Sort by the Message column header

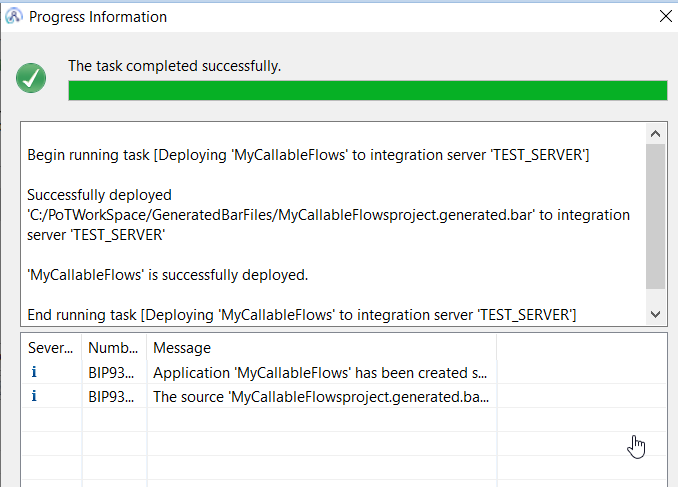[320, 348]
